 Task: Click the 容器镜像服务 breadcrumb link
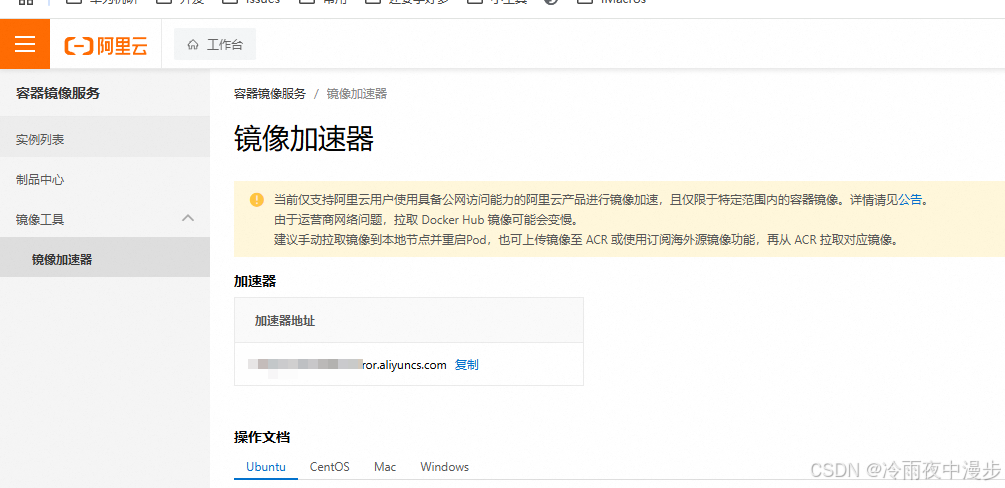pos(270,94)
